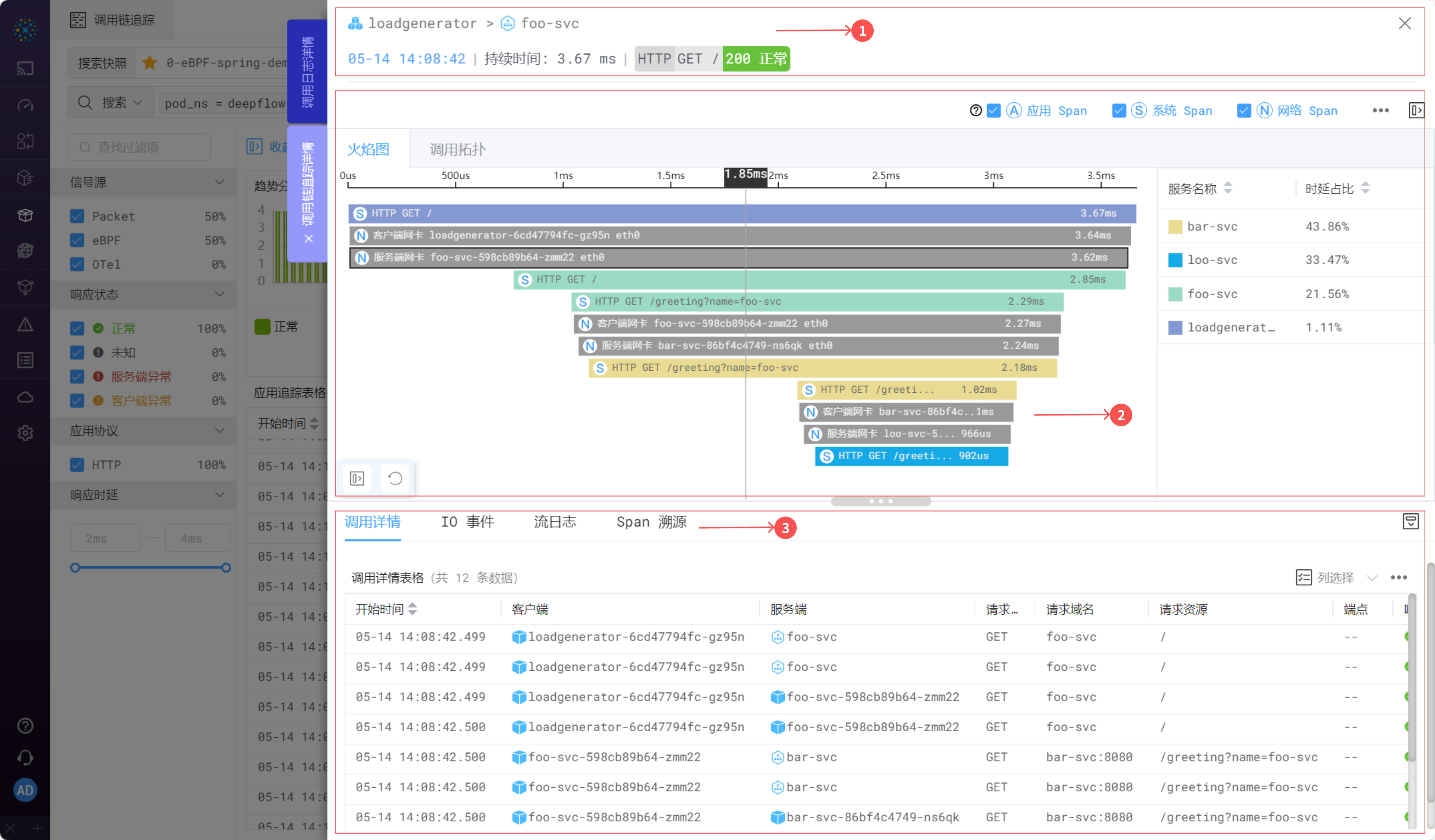
Task: Open the three-dots menu next to 网络 Span
Action: 1380,111
